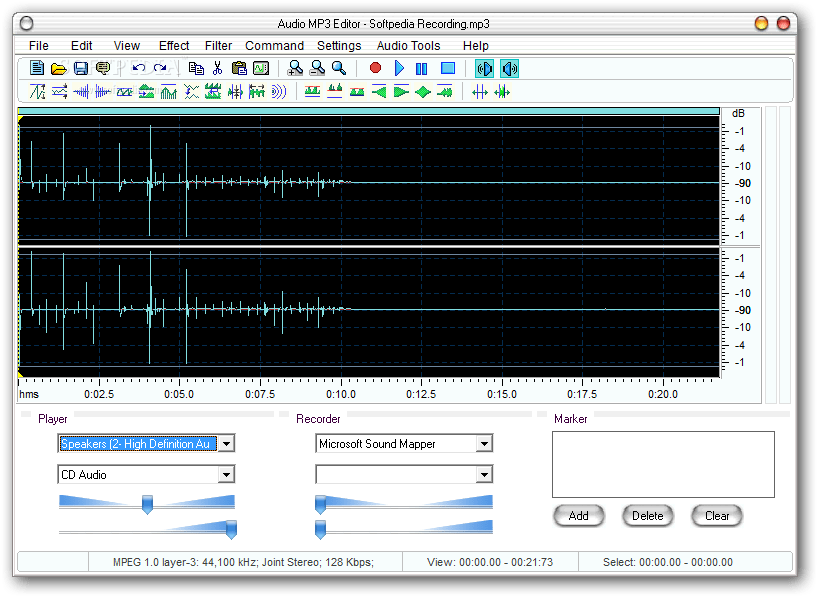Save the recording with the diskette icon
This screenshot has width=818, height=597.
pyautogui.click(x=80, y=68)
